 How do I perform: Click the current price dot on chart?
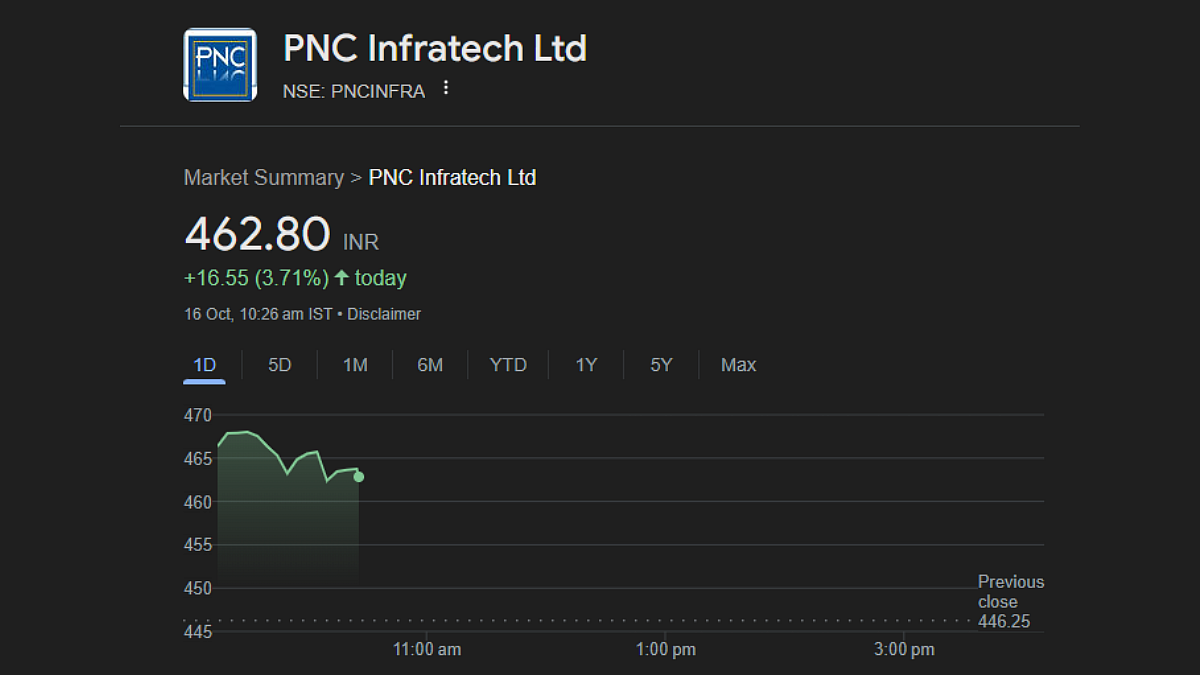tap(359, 477)
